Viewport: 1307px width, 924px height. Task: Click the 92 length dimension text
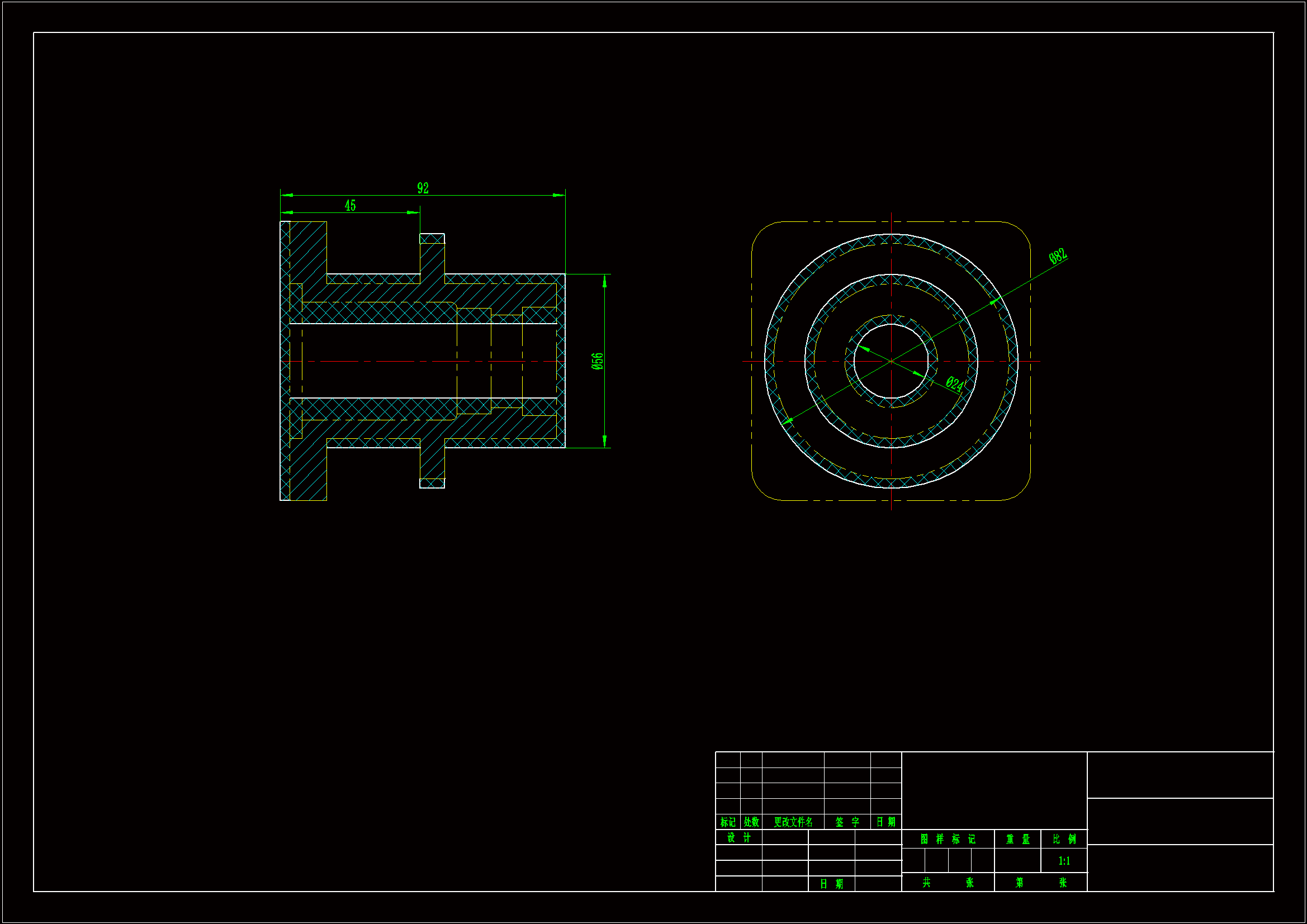(x=423, y=188)
